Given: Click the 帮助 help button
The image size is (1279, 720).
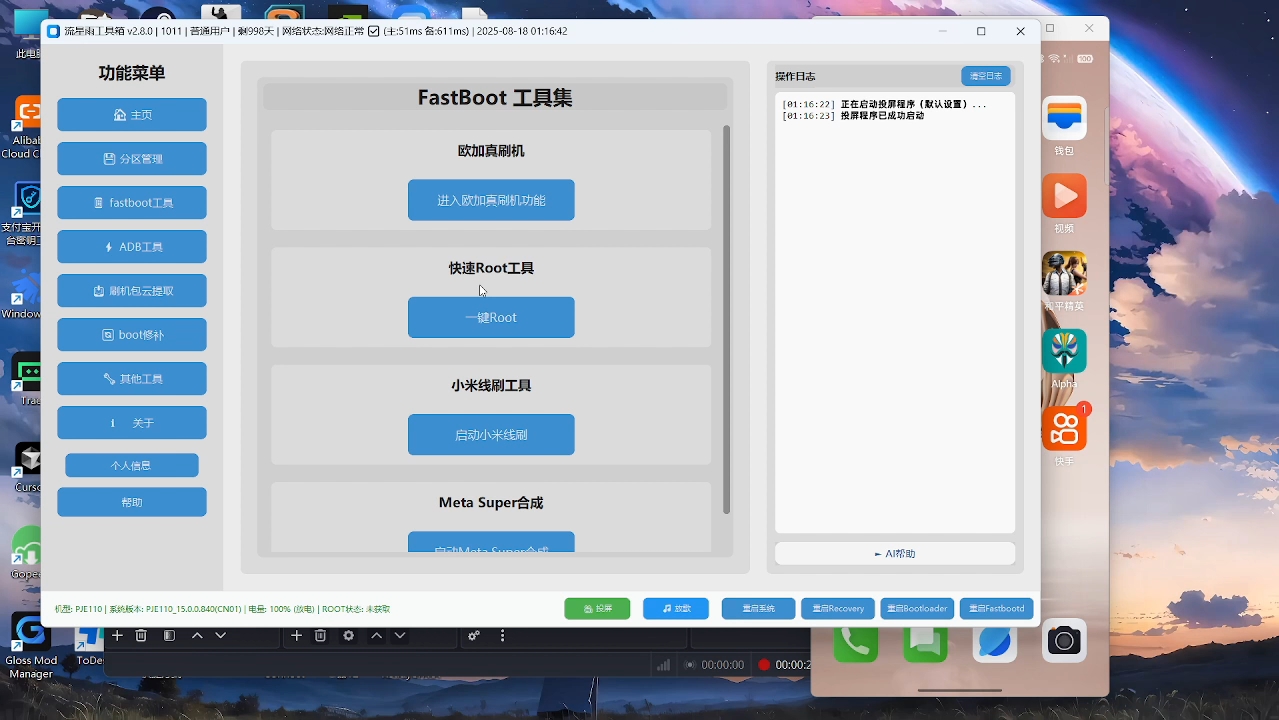Looking at the screenshot, I should pos(132,502).
